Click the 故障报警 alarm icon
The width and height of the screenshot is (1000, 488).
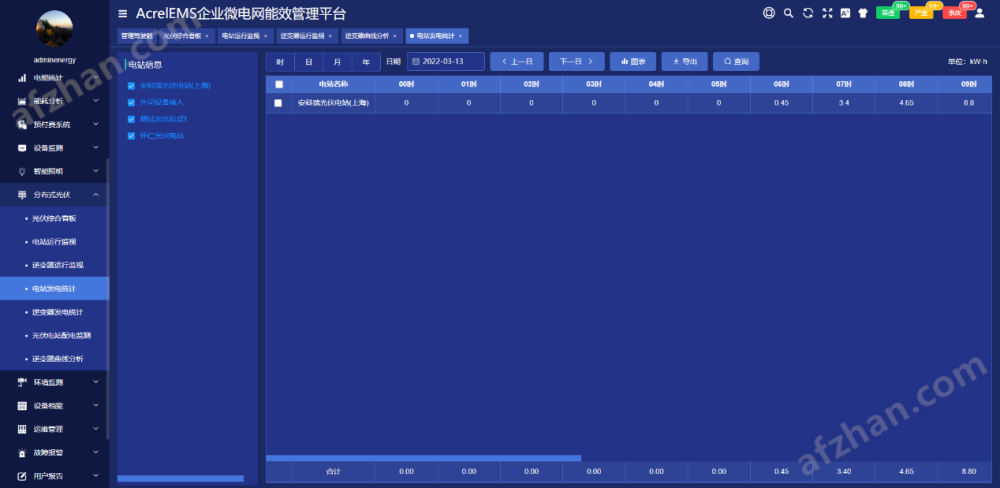pyautogui.click(x=22, y=452)
